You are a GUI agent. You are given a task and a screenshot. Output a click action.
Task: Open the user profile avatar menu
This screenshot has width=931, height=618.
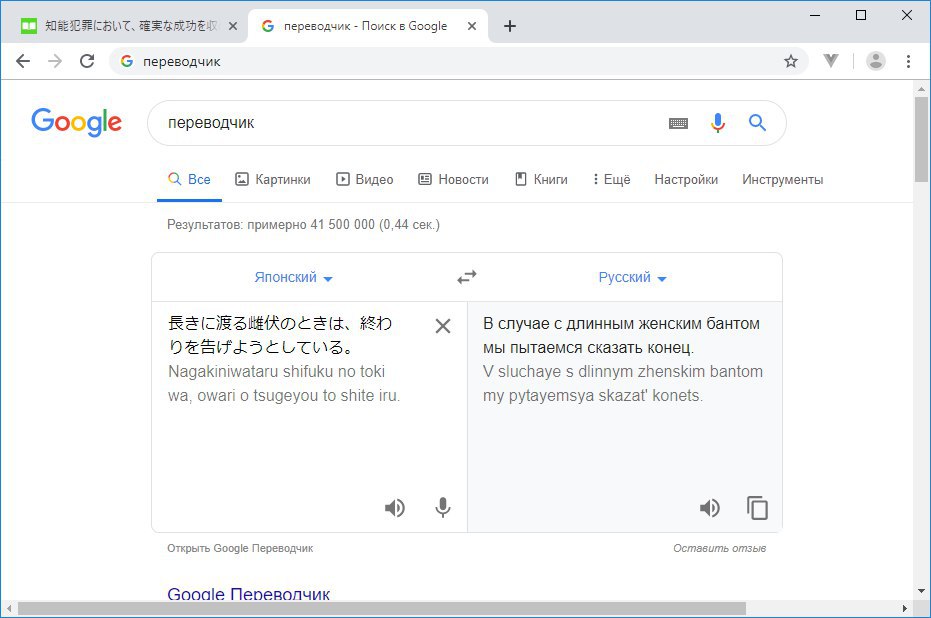[875, 61]
